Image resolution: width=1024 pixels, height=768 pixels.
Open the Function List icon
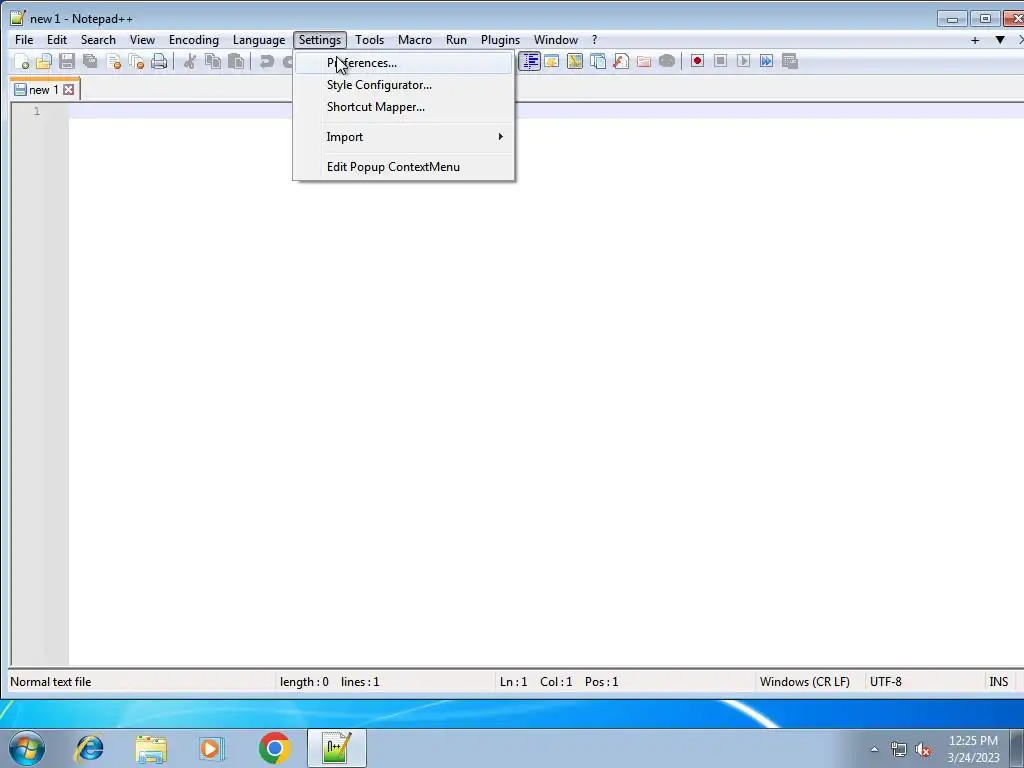click(x=620, y=61)
